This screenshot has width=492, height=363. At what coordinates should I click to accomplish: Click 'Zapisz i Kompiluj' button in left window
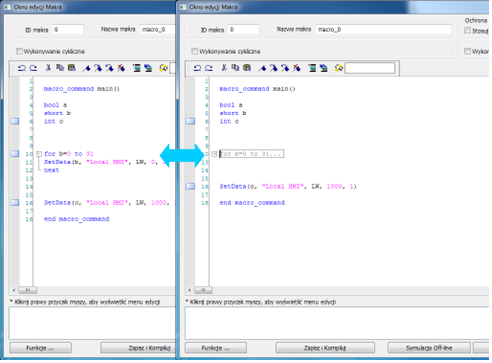pyautogui.click(x=138, y=348)
